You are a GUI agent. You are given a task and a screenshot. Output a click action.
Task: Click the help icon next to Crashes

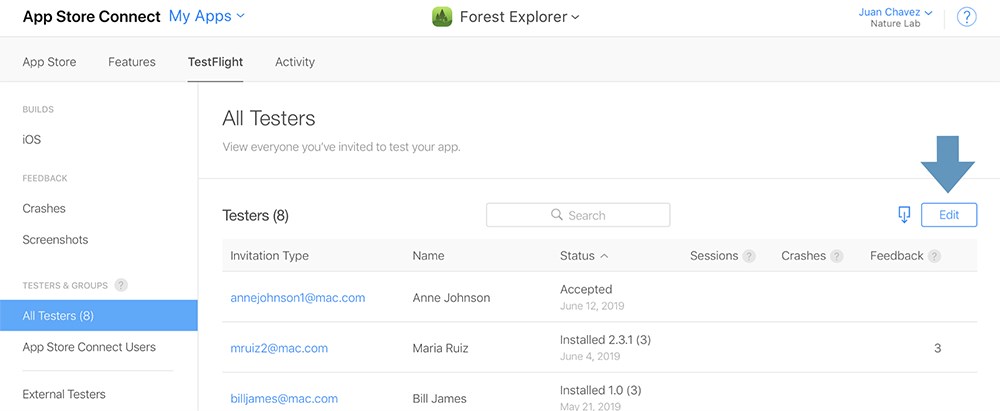point(837,256)
